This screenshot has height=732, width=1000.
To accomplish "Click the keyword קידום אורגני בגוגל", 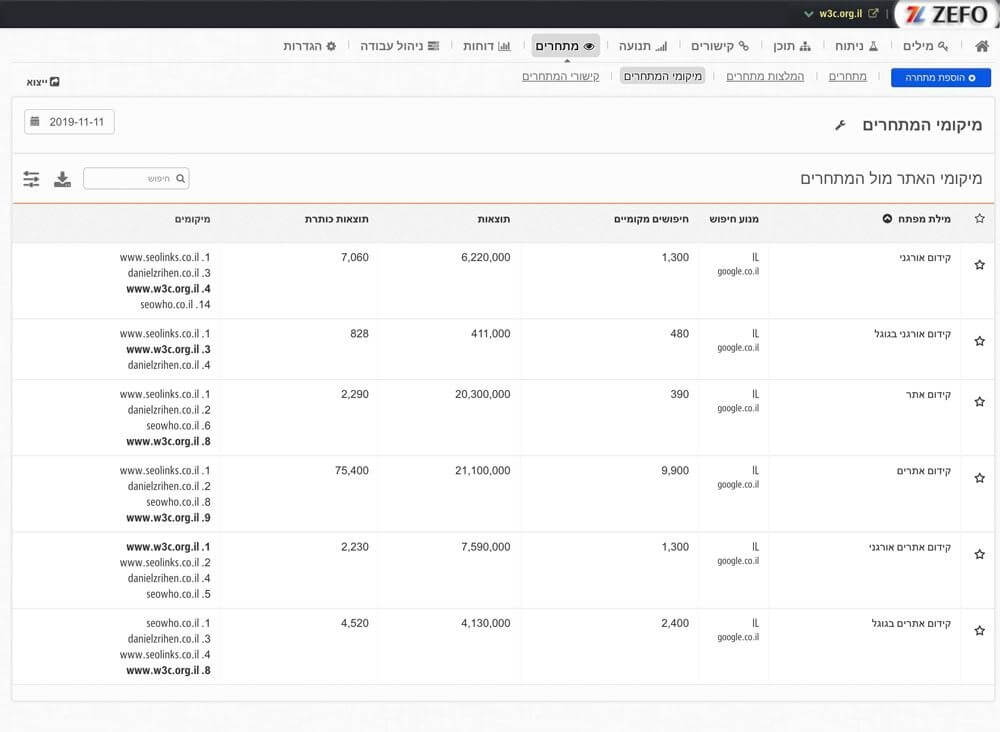I will [913, 334].
